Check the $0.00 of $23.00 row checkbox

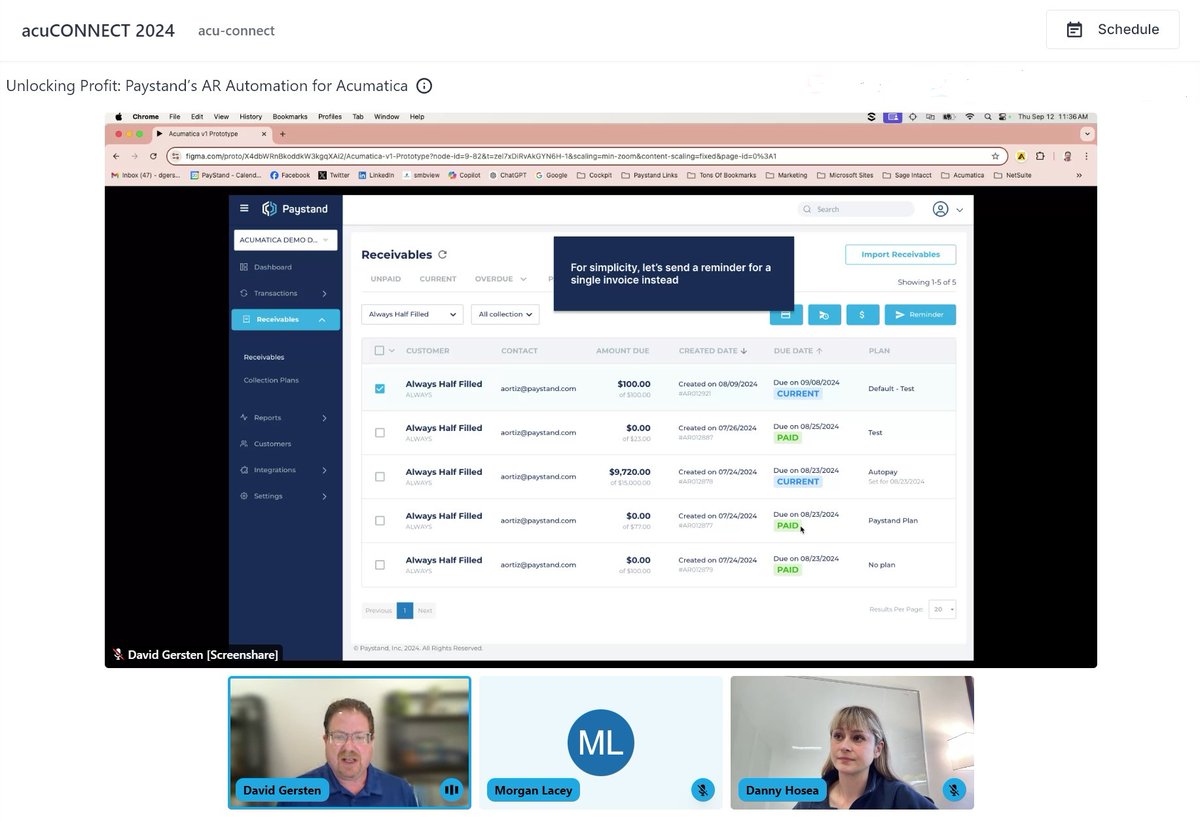[380, 433]
